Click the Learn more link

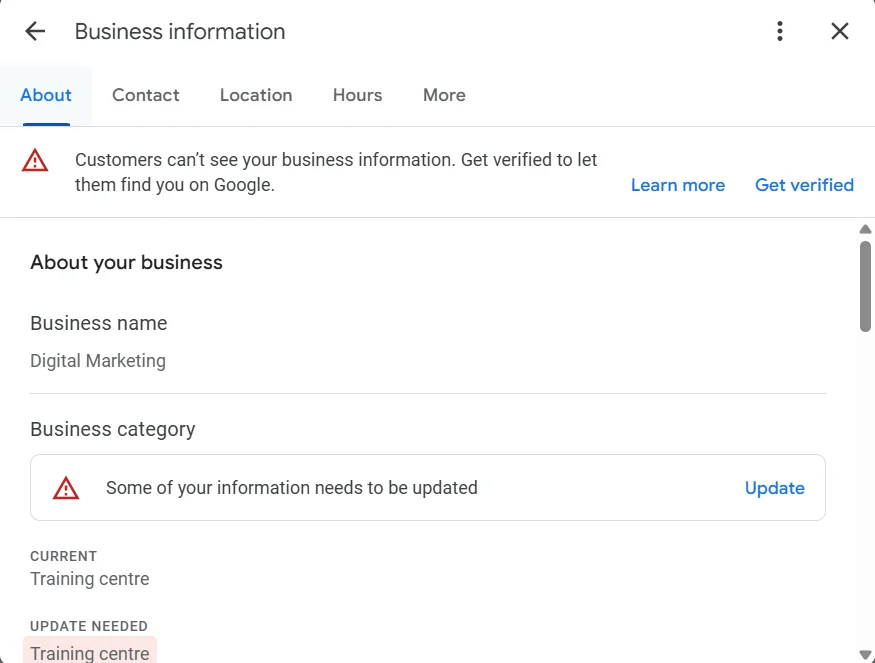coord(678,185)
